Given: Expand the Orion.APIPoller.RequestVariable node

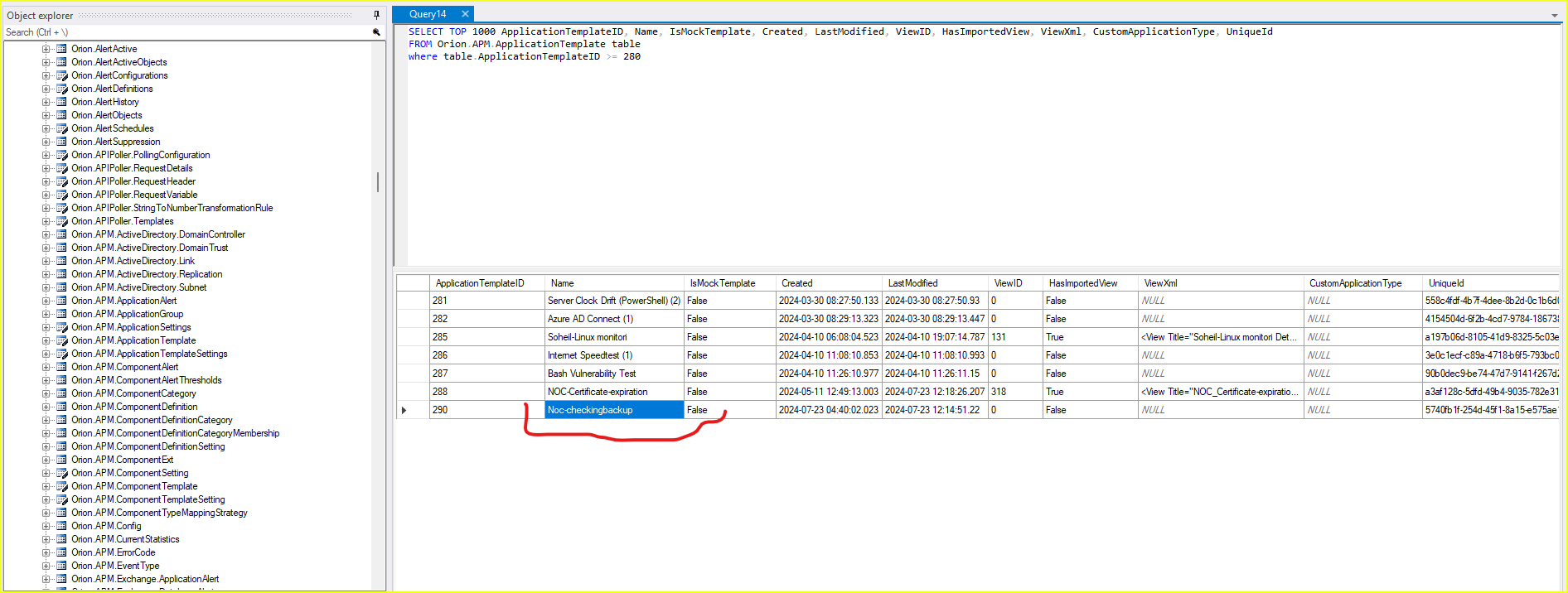Looking at the screenshot, I should [46, 195].
